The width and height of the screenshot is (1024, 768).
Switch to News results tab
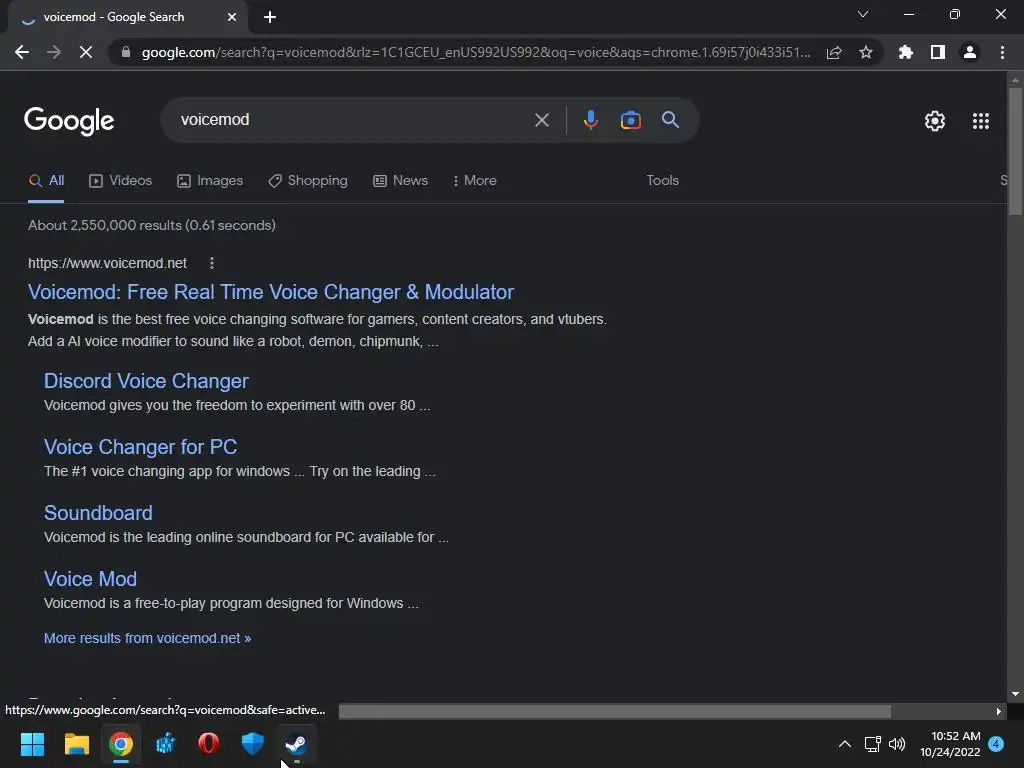[400, 181]
